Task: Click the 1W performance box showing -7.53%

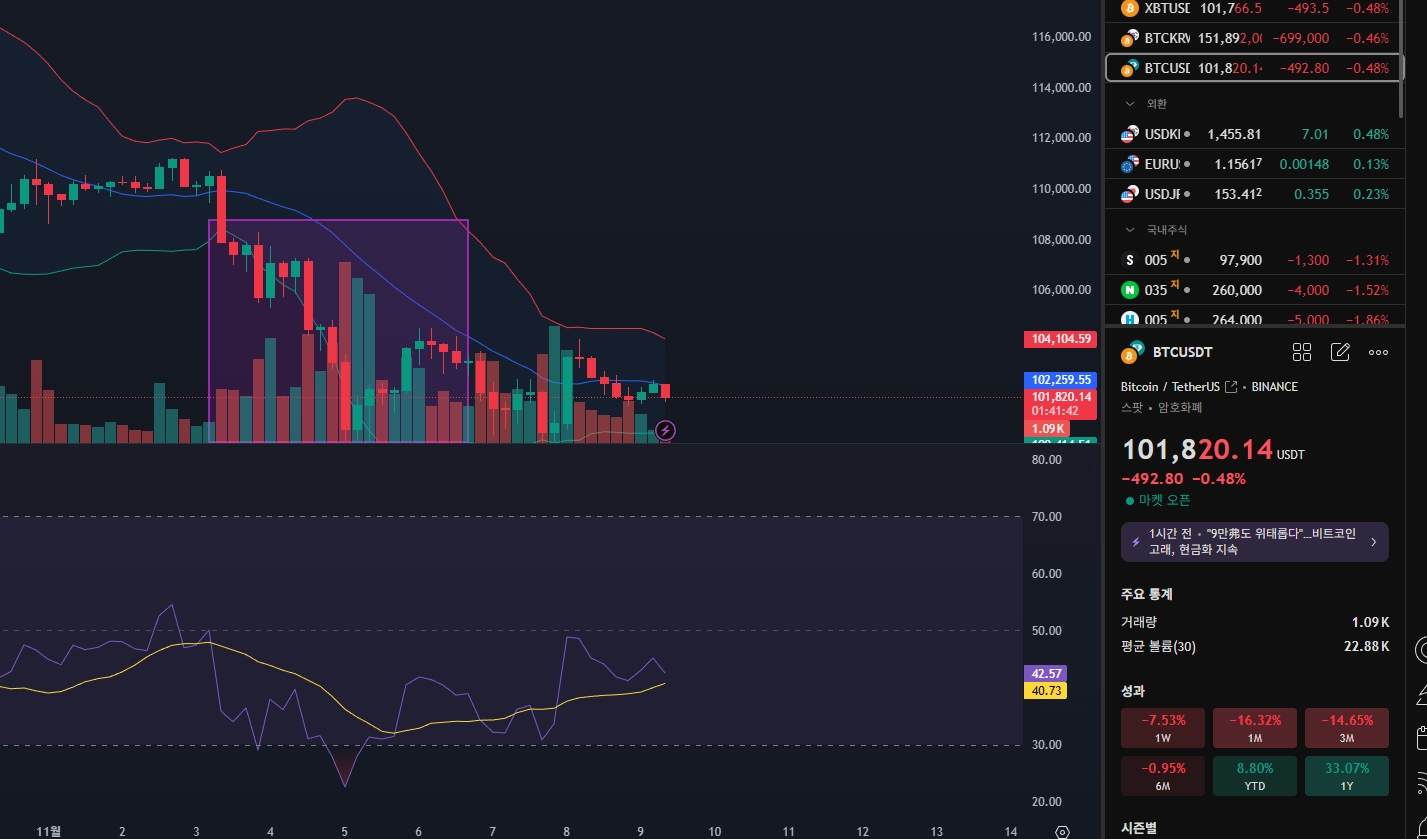Action: coord(1162,728)
